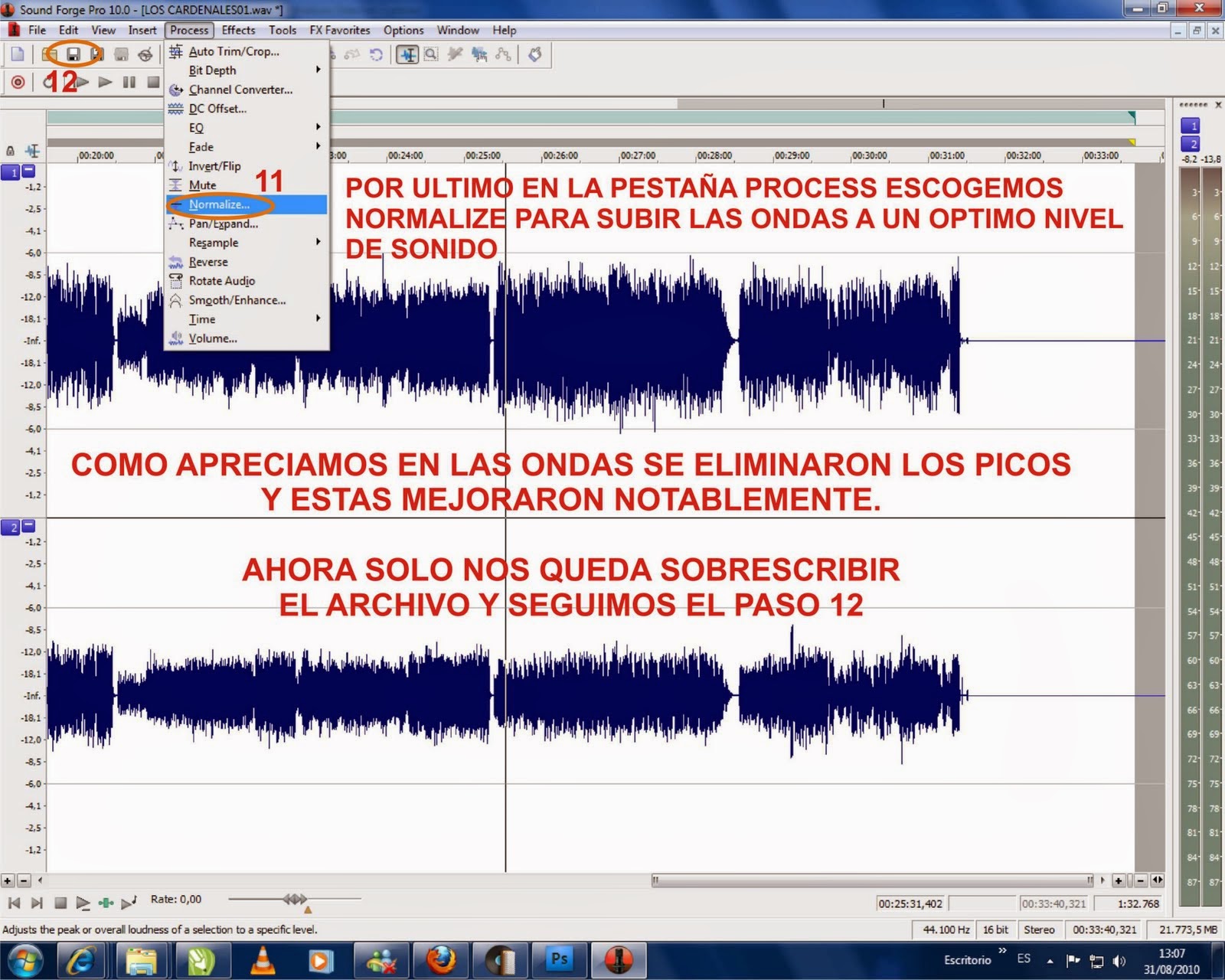Screen dimensions: 1225x980
Task: Adjust the playback Rate slider
Action: (x=295, y=899)
